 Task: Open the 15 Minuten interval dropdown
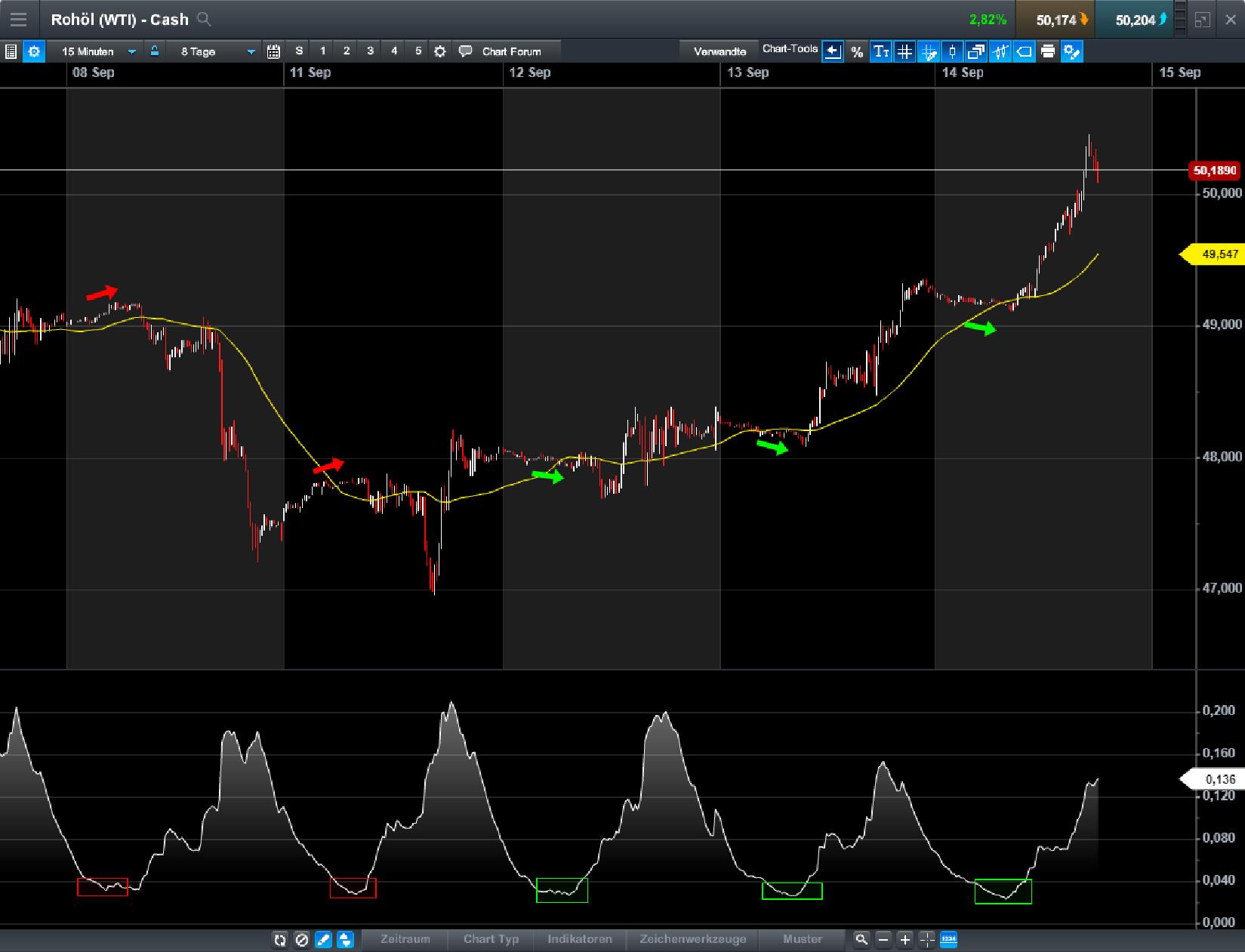tap(98, 51)
